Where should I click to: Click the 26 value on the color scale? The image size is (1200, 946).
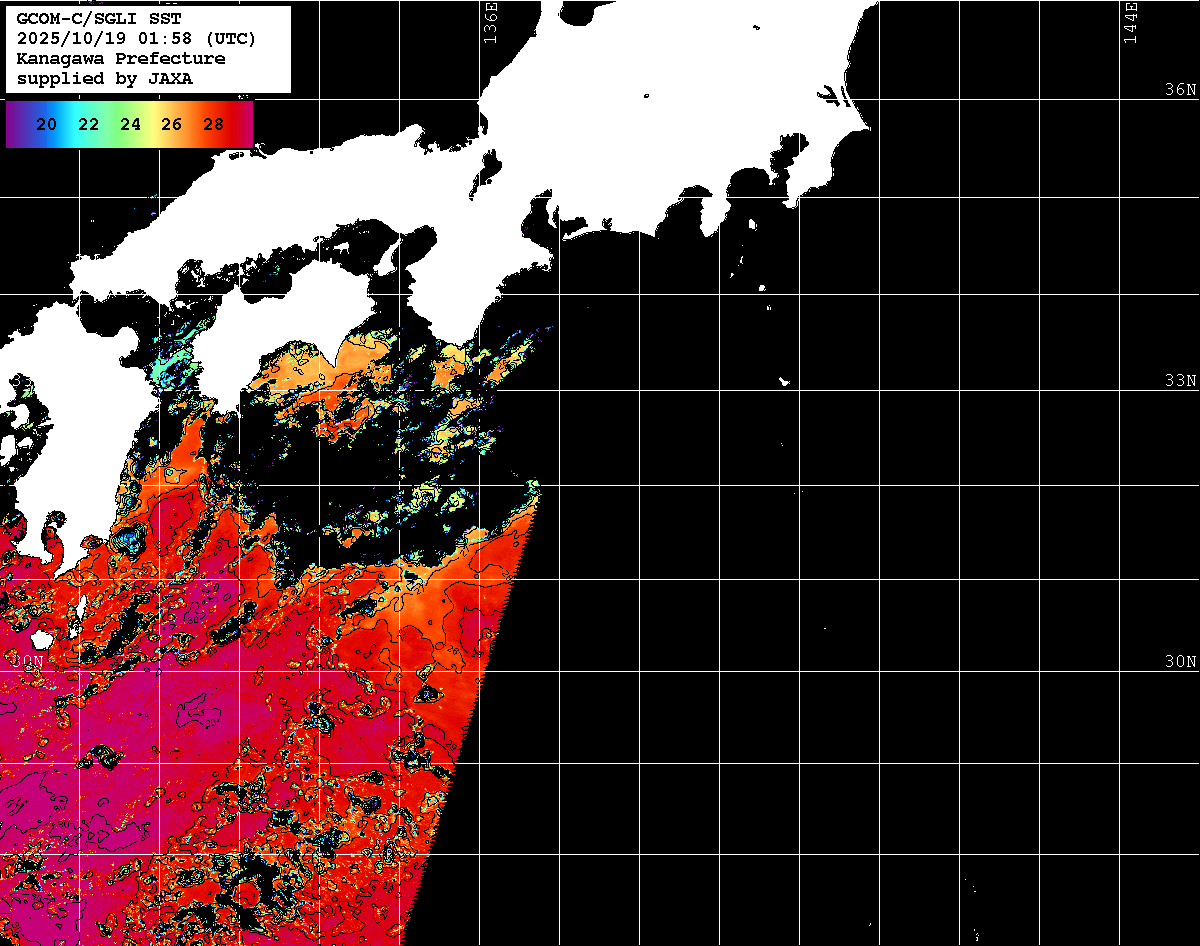click(x=171, y=125)
